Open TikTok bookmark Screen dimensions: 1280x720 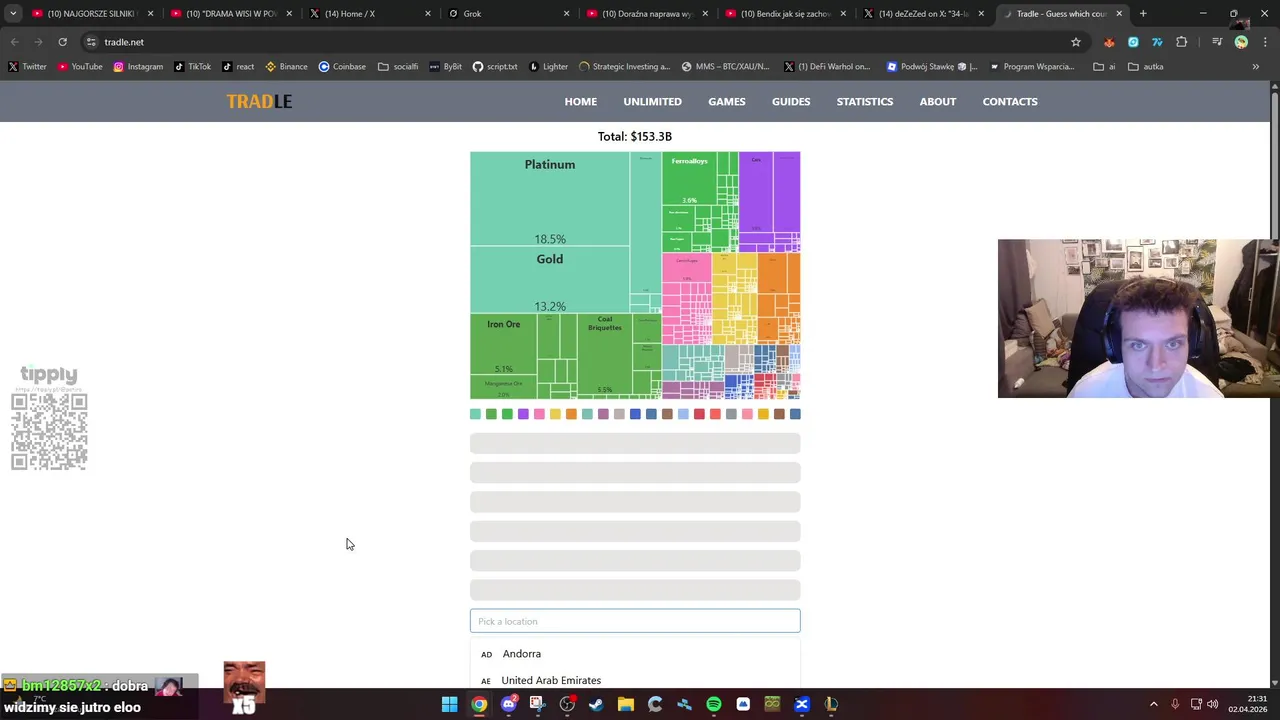point(192,67)
